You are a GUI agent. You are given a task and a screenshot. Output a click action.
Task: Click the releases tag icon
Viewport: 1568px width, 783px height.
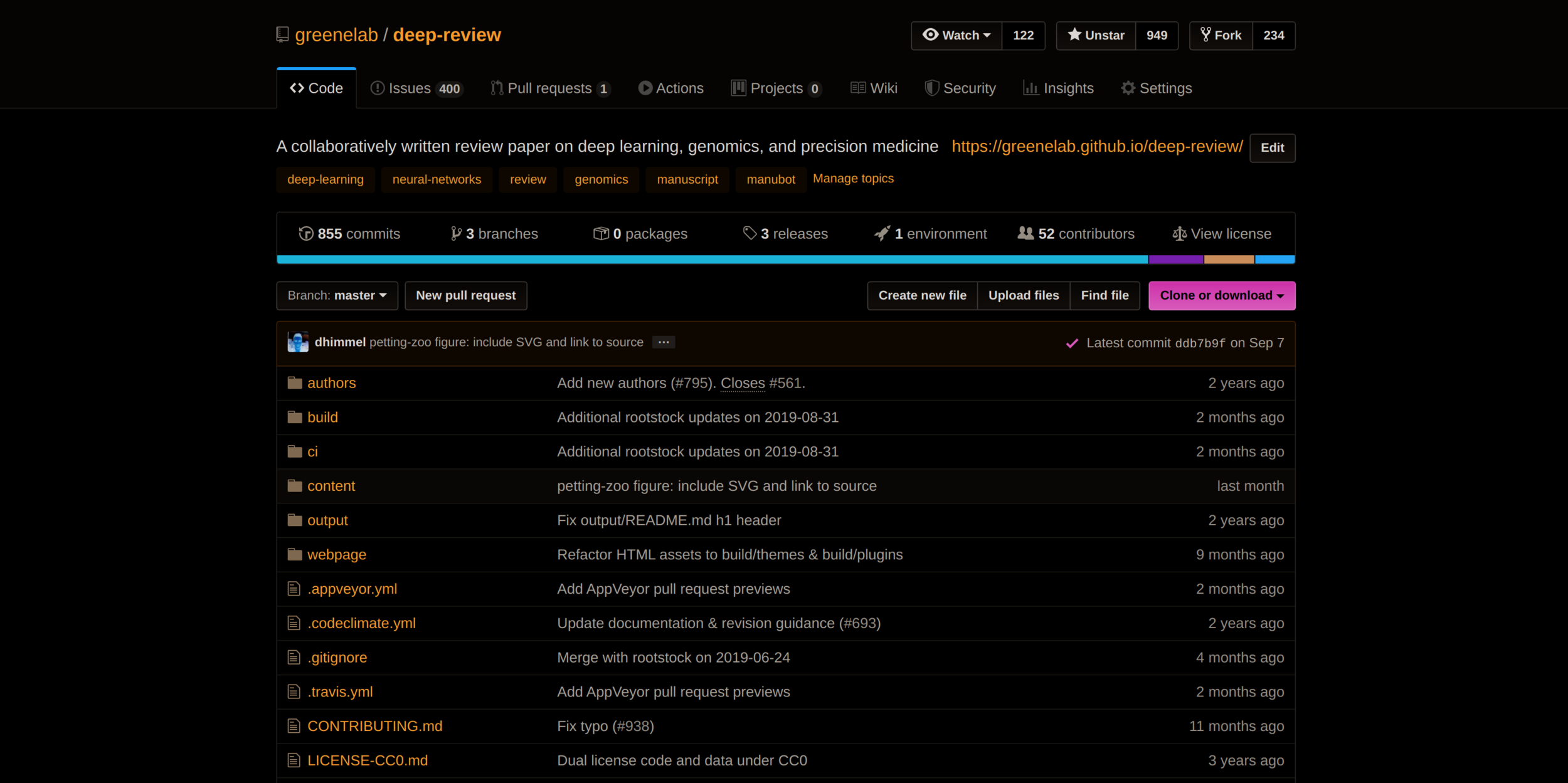(750, 233)
